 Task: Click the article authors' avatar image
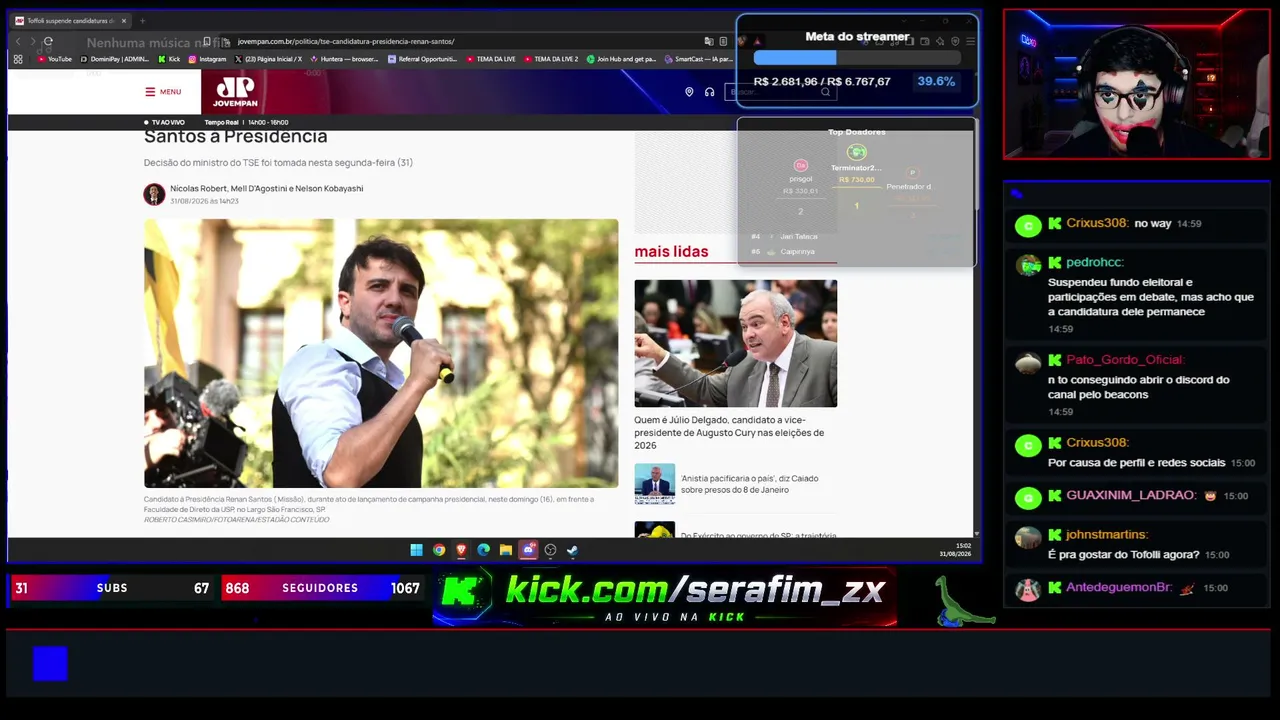pos(154,194)
